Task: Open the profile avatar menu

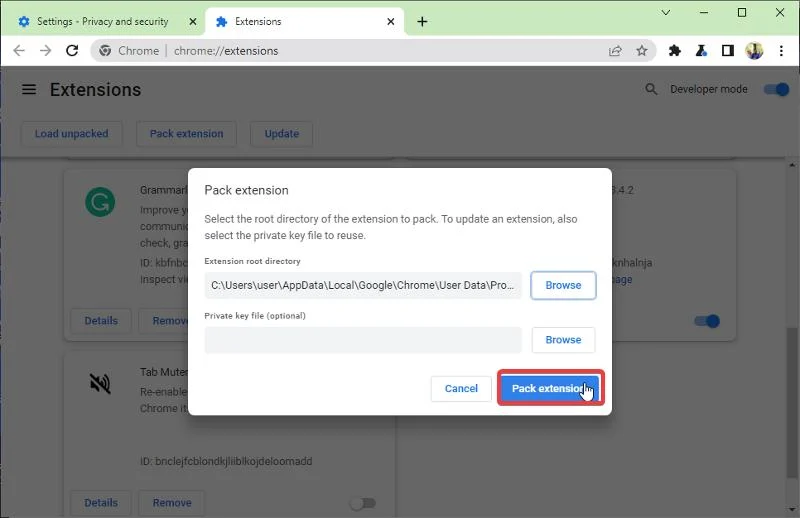Action: tap(754, 51)
